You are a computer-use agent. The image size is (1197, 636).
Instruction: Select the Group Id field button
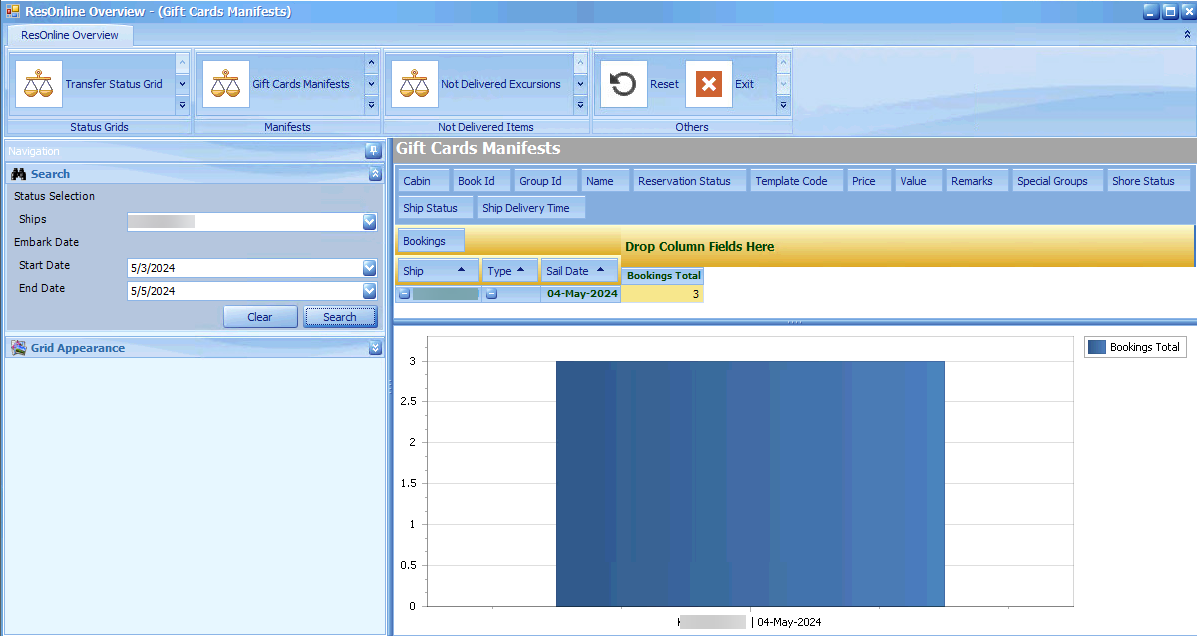545,181
